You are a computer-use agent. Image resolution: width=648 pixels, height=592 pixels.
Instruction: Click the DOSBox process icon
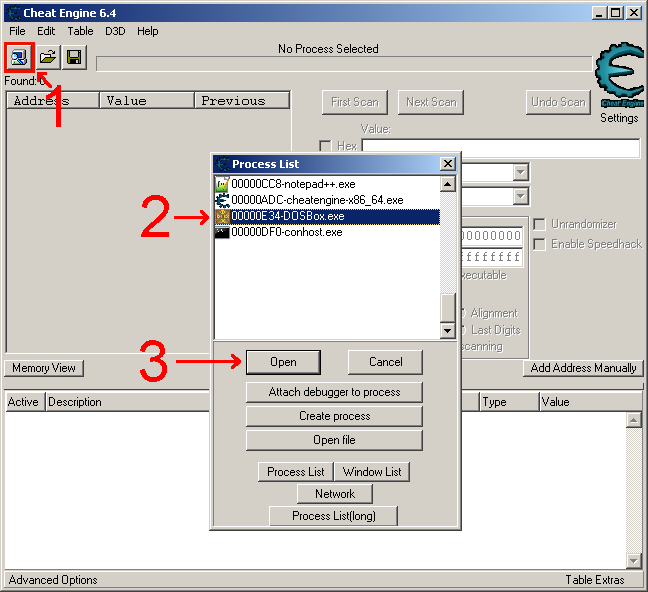(222, 217)
